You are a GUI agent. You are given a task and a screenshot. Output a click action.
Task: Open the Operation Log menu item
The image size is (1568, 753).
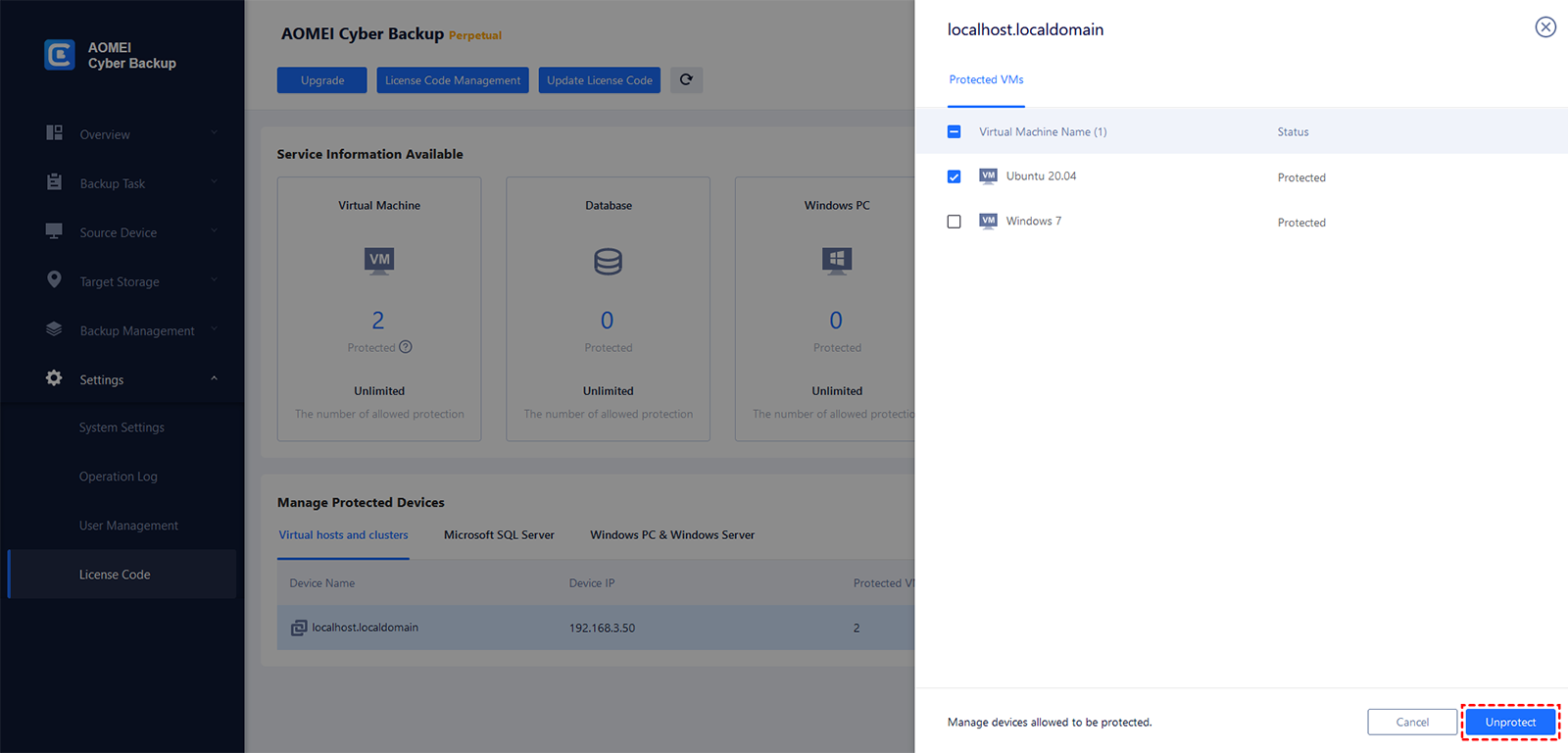pyautogui.click(x=118, y=477)
